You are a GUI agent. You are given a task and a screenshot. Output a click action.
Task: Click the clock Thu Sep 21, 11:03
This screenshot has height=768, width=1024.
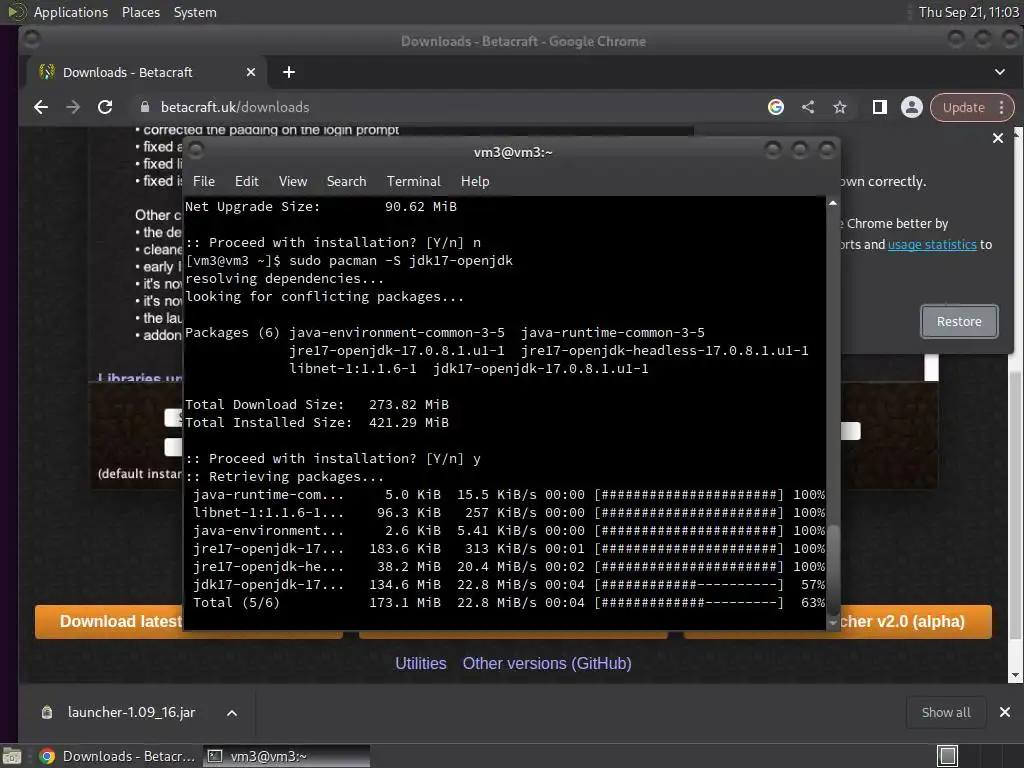click(968, 12)
